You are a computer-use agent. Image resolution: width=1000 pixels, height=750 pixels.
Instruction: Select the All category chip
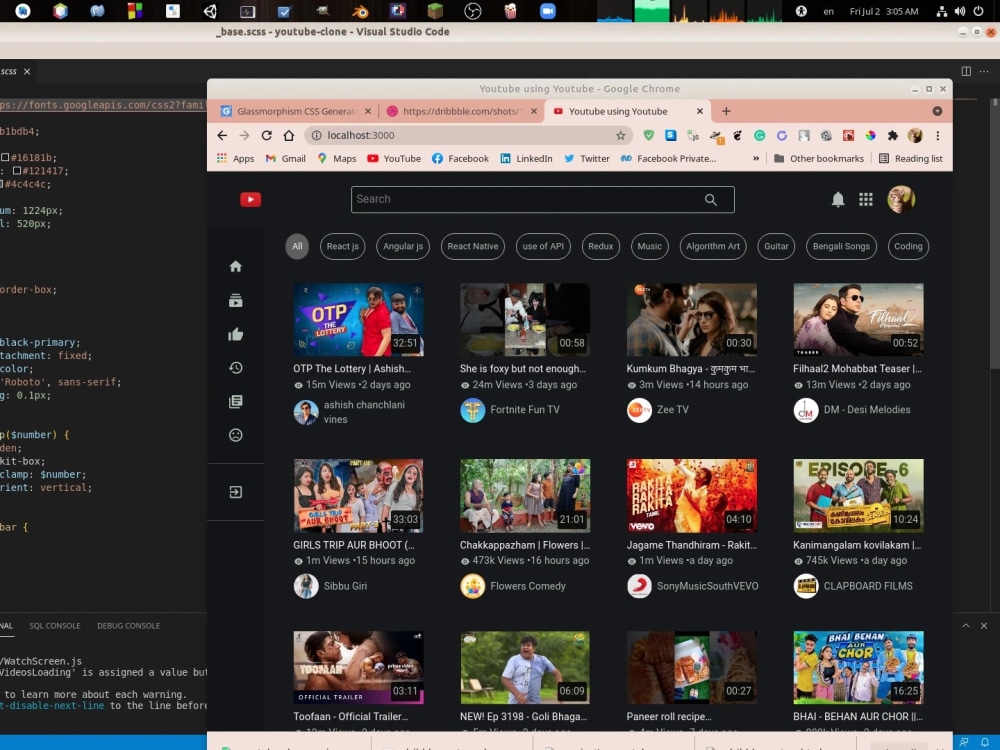(x=297, y=246)
